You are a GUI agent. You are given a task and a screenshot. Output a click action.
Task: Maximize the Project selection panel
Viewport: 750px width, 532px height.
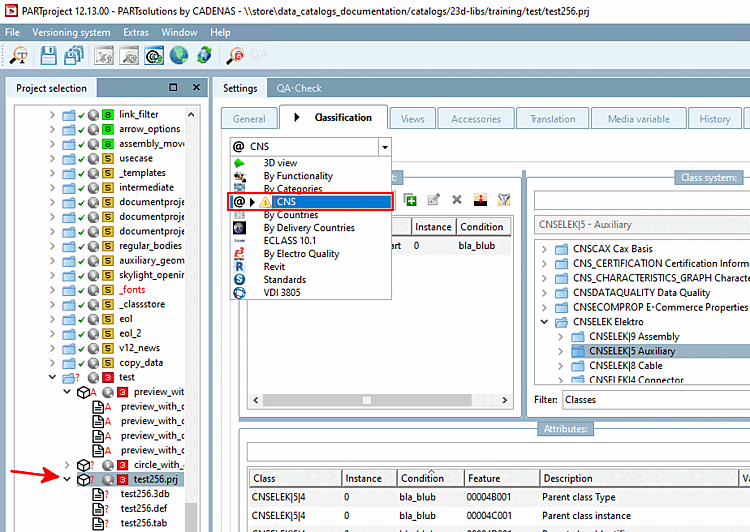coord(173,88)
